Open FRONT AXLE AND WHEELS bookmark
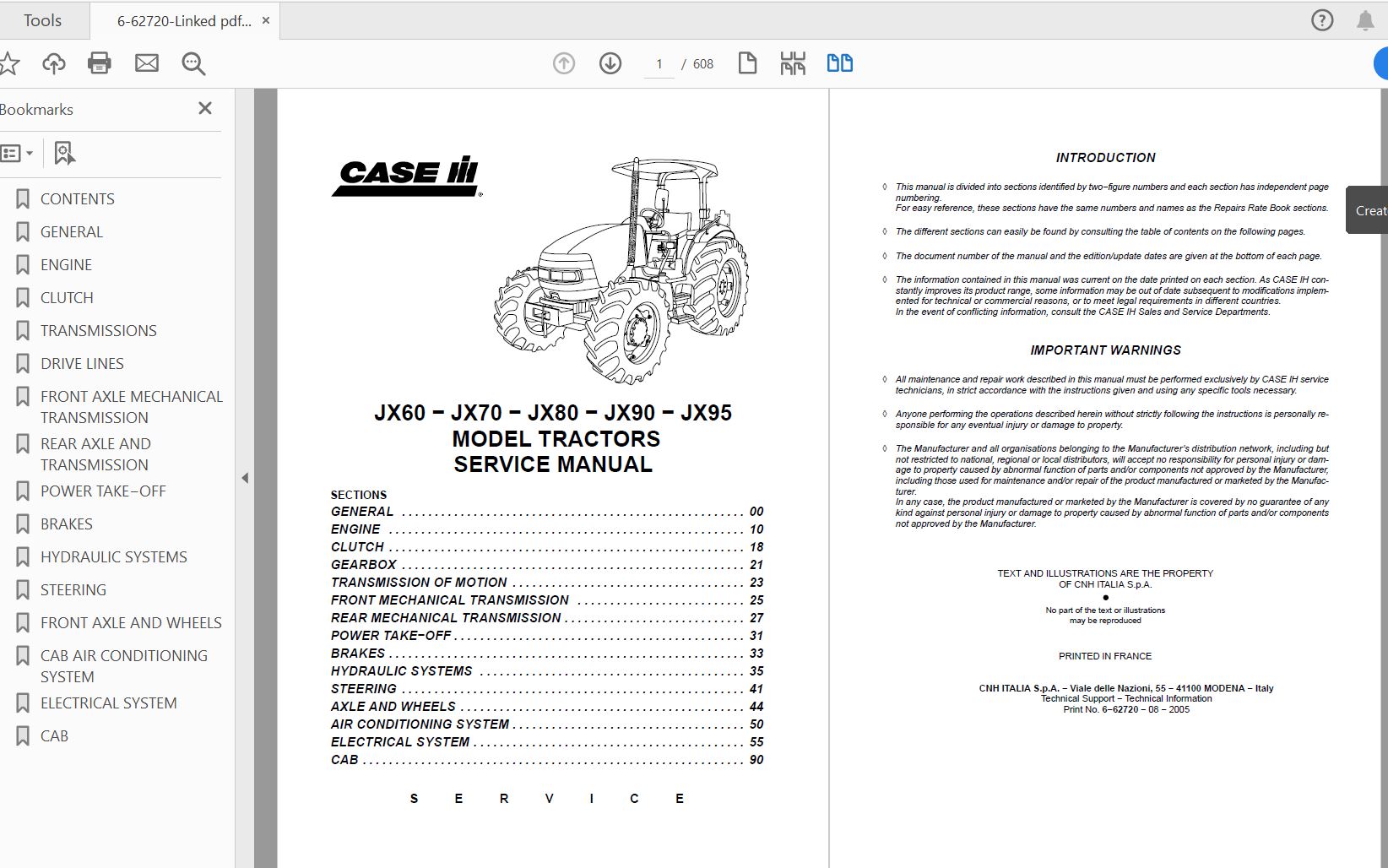The width and height of the screenshot is (1388, 868). pos(131,622)
